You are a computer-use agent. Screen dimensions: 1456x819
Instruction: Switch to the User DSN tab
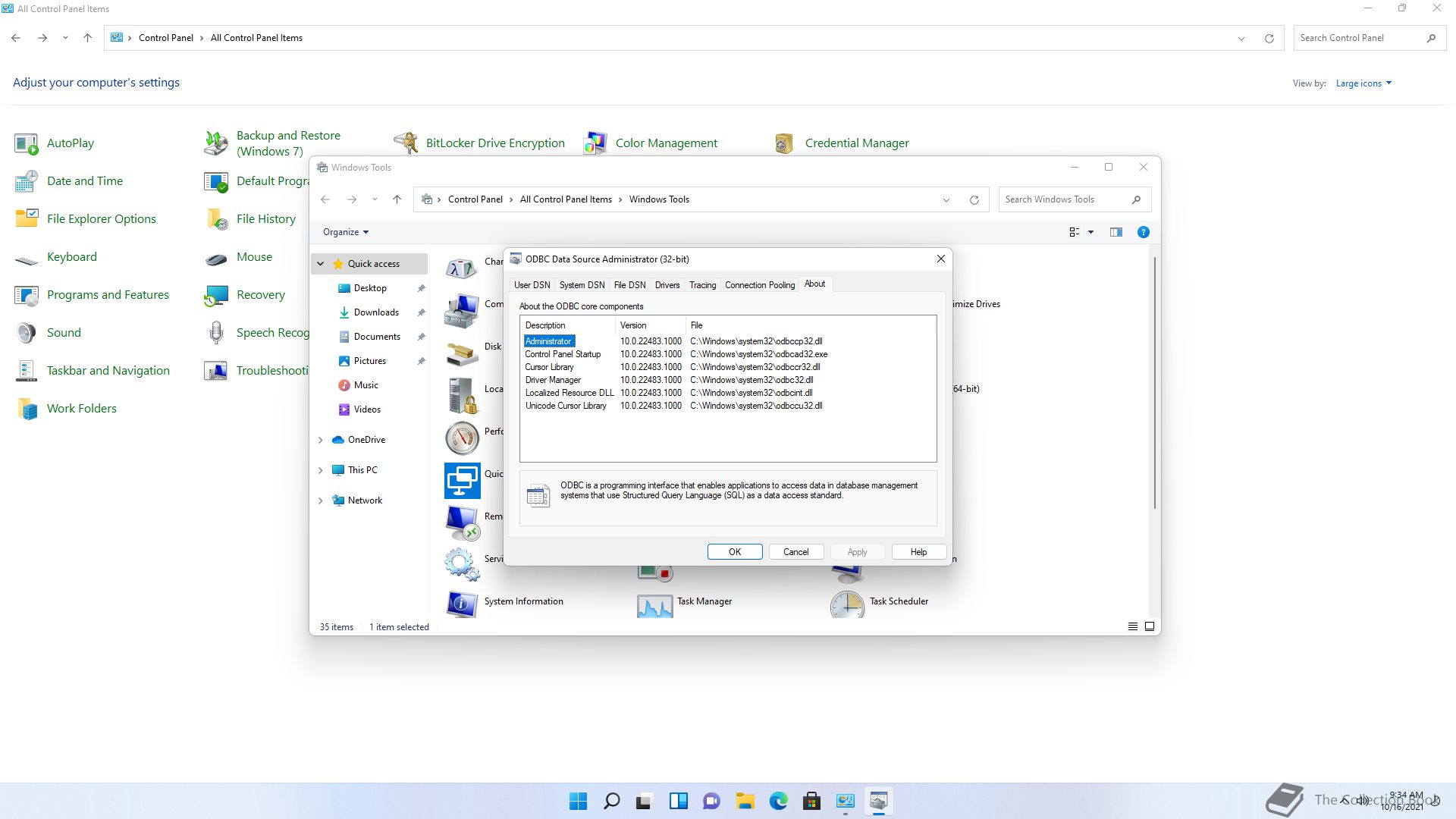point(532,285)
